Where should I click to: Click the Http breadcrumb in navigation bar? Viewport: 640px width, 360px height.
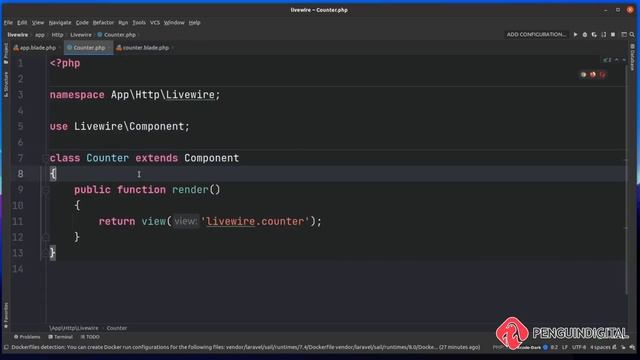57,35
